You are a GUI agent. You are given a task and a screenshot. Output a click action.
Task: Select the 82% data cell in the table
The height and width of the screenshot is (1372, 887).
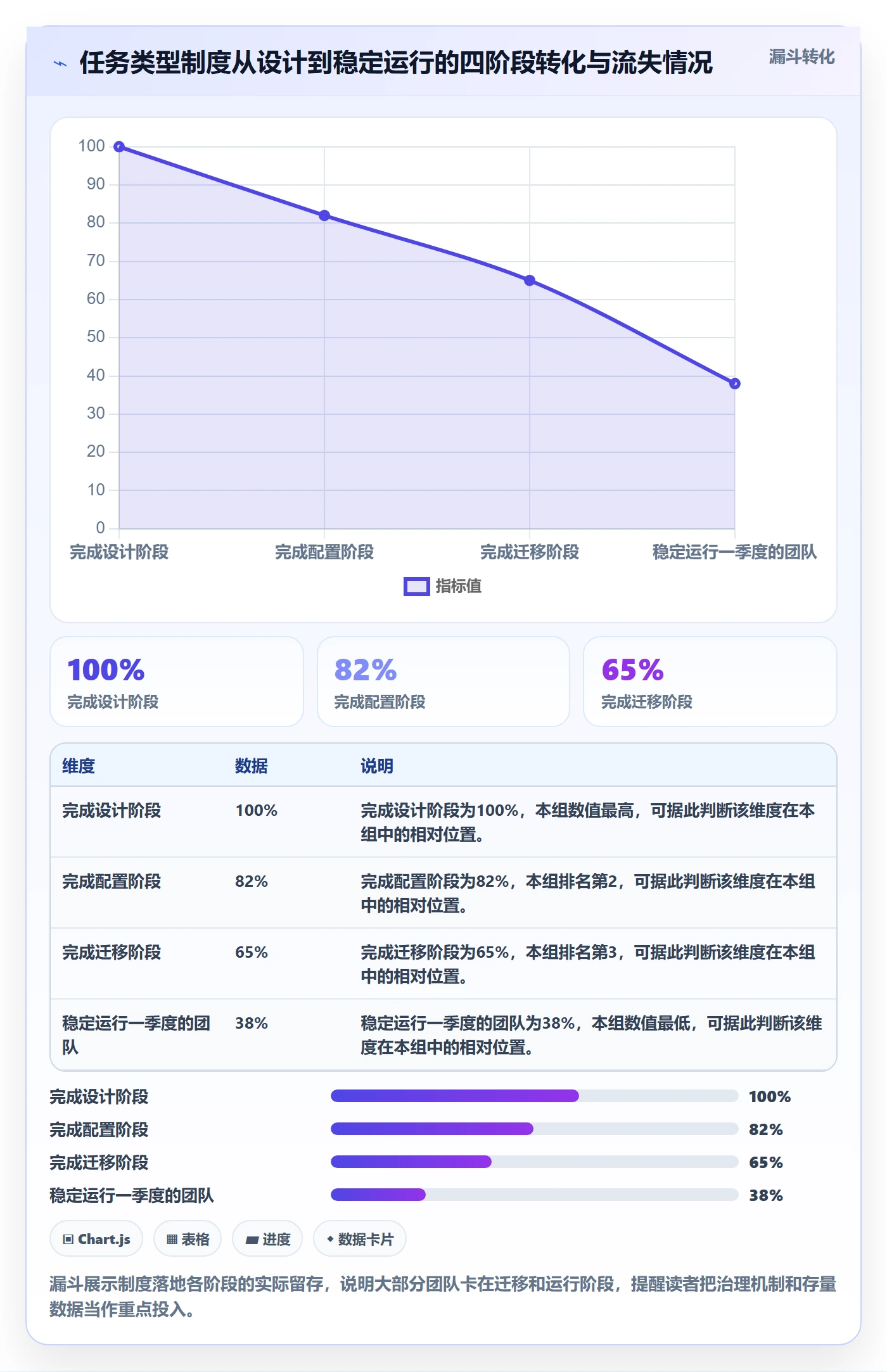click(x=252, y=882)
